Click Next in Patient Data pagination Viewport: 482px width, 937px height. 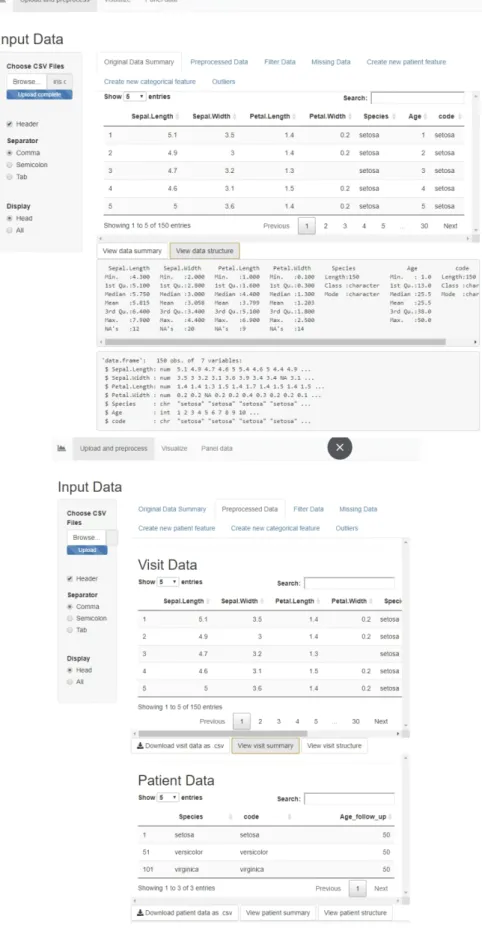click(381, 889)
